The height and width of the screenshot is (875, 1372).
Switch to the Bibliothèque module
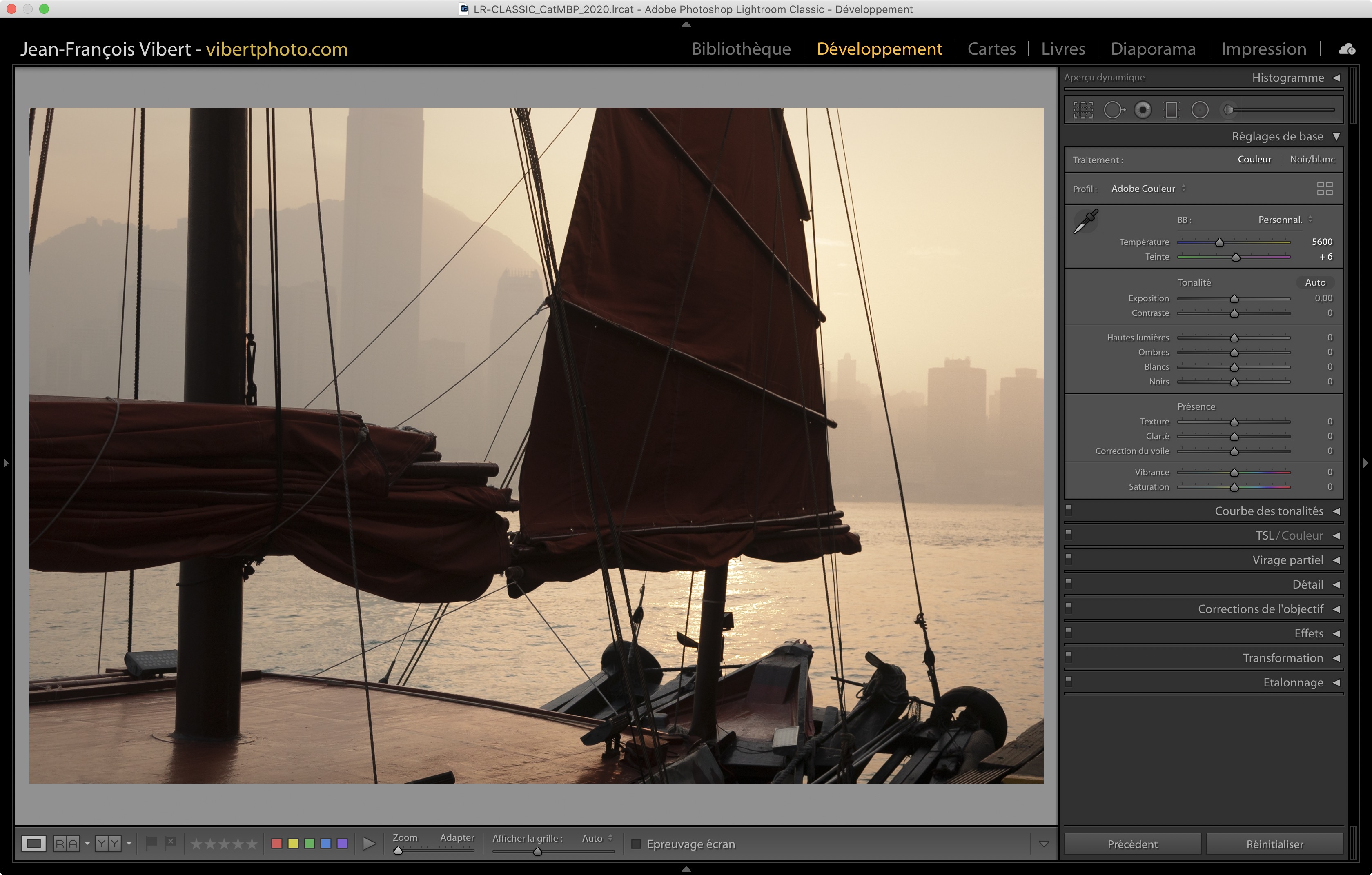pyautogui.click(x=741, y=49)
